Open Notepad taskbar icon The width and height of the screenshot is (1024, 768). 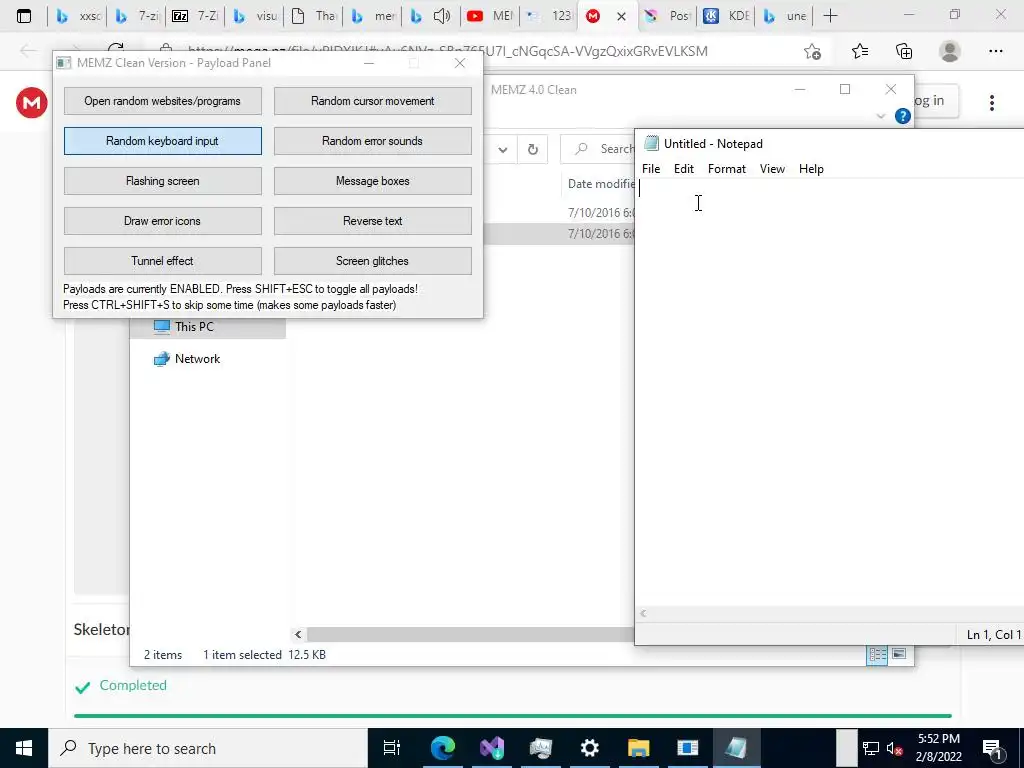coord(736,748)
